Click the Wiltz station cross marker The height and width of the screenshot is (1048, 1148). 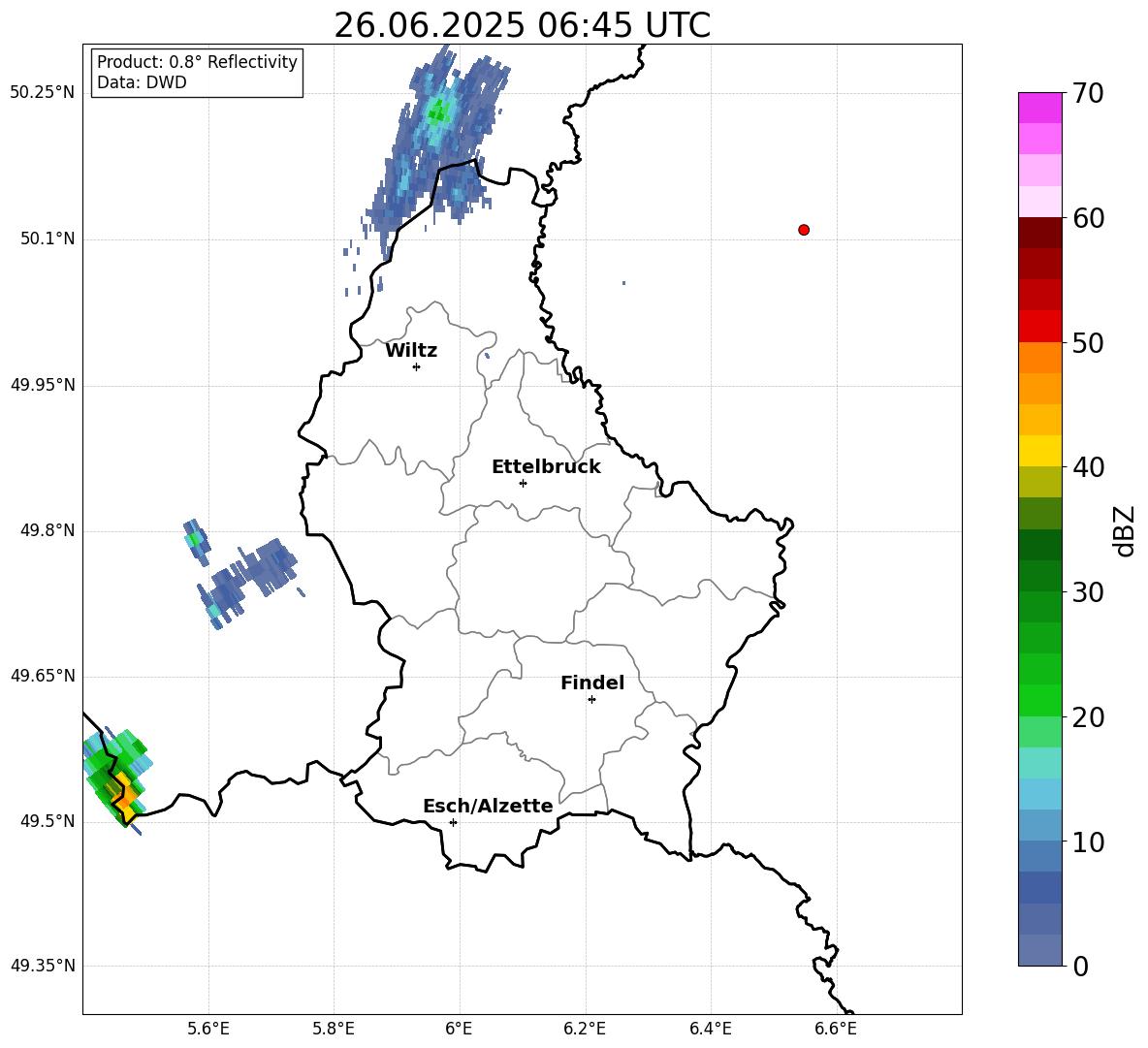click(x=417, y=366)
